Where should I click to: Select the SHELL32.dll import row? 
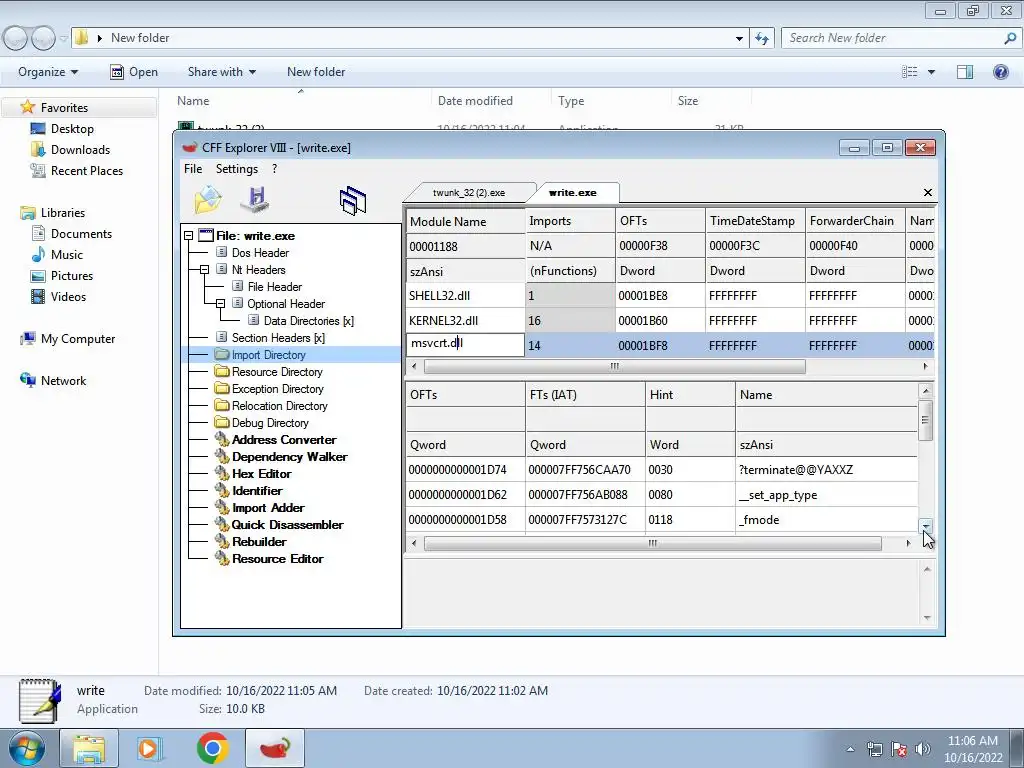(x=670, y=296)
